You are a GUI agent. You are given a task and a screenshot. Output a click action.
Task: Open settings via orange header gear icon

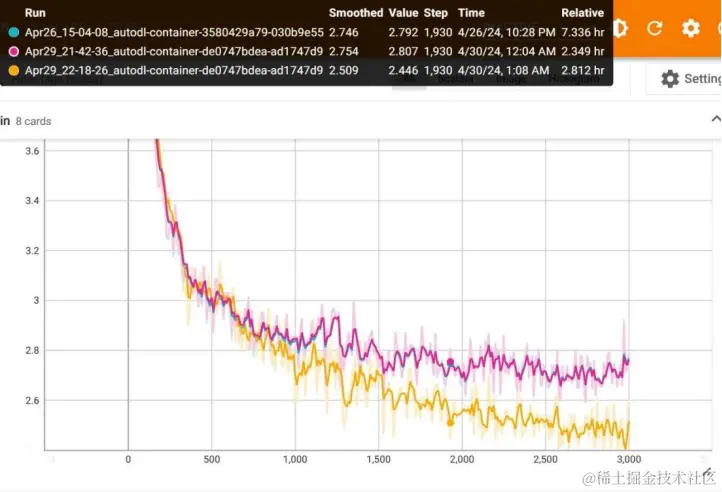(x=690, y=29)
